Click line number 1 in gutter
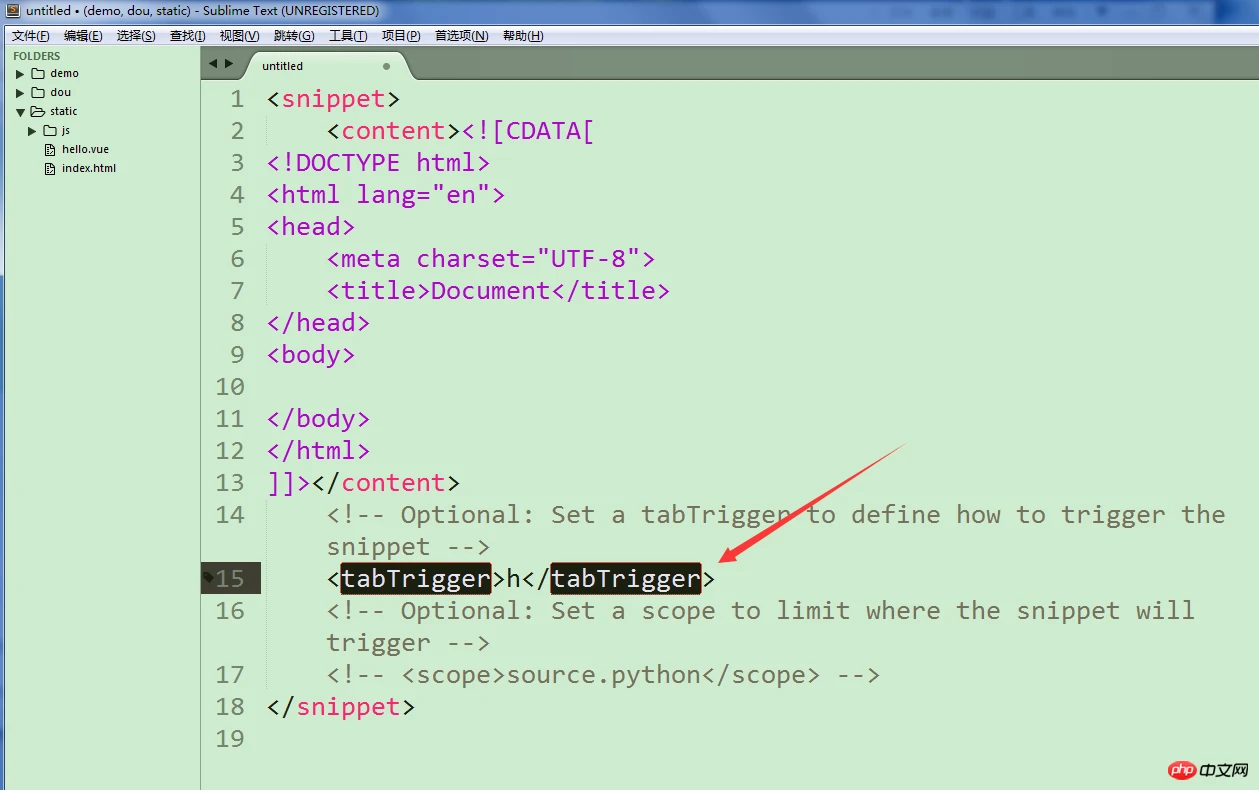This screenshot has width=1259, height=790. point(237,99)
